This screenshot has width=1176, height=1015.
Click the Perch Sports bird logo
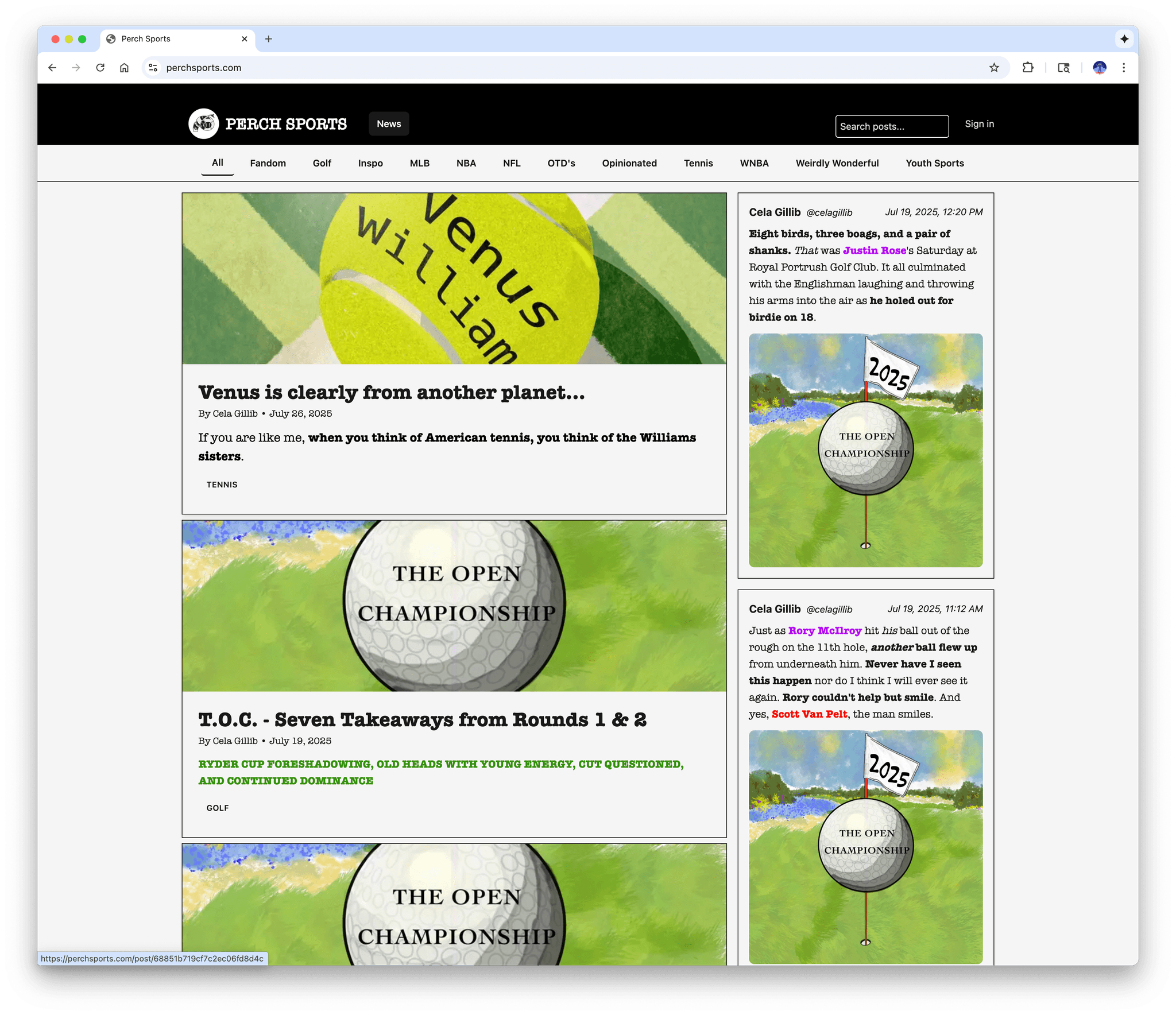(x=203, y=123)
